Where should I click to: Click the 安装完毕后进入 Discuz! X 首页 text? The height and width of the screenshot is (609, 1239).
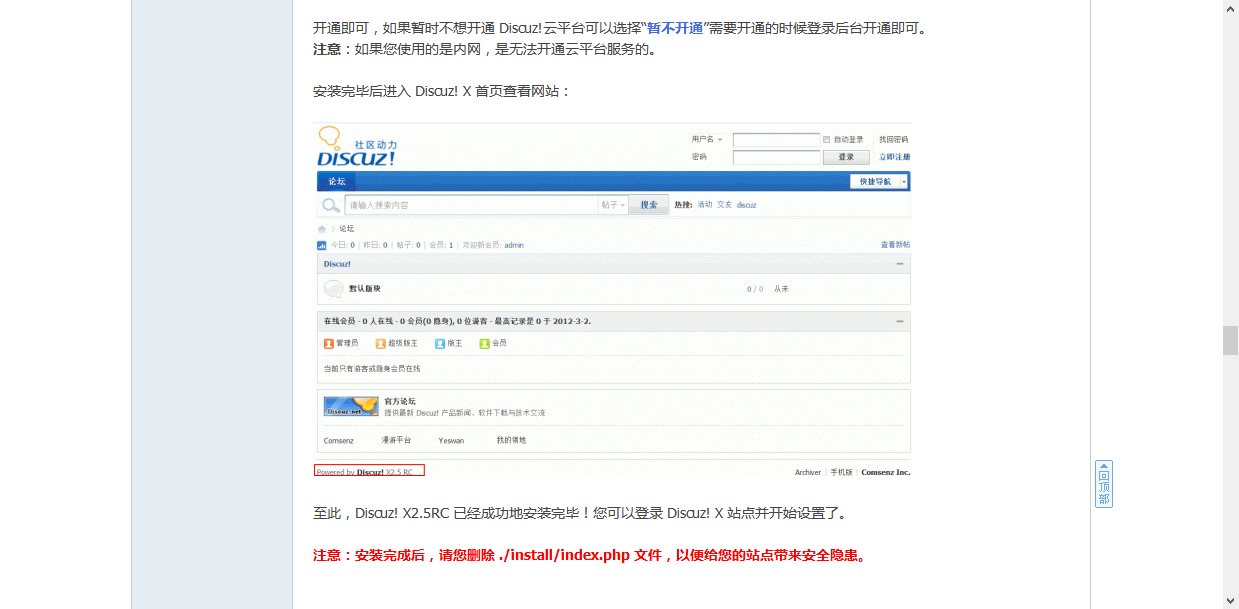(442, 91)
